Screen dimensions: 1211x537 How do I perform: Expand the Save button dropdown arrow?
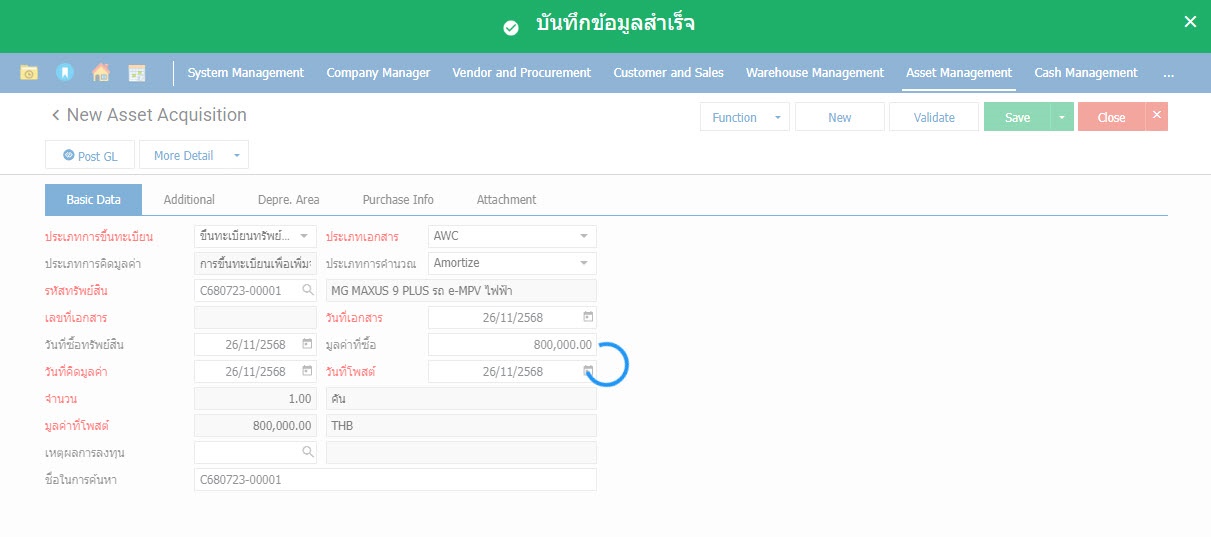tap(1061, 117)
